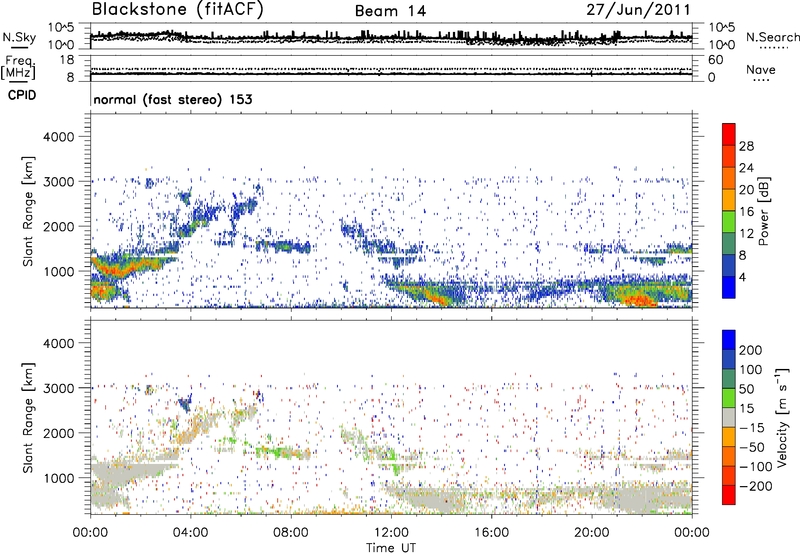Click the "Blackstone (fitACF)" plot title

[178, 9]
